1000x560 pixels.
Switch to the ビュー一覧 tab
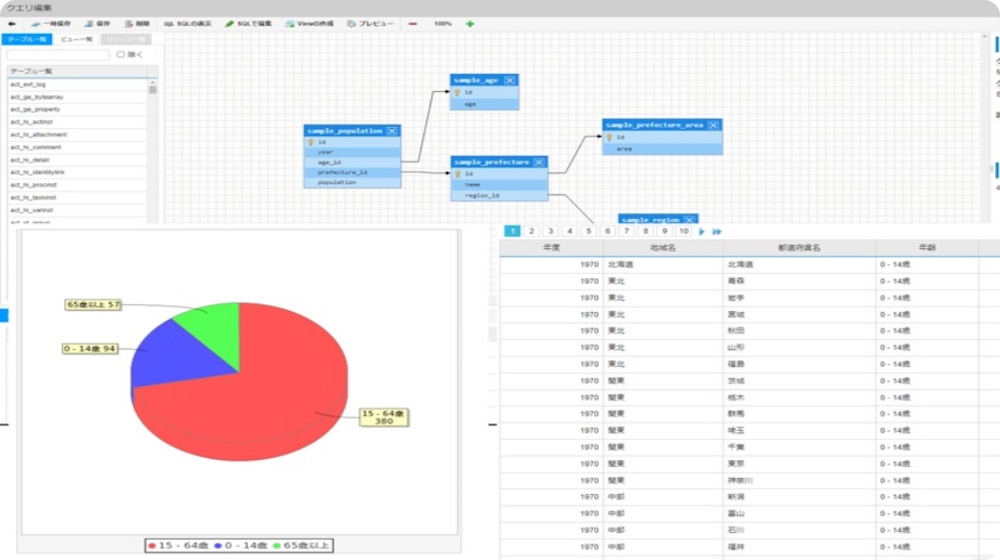[77, 40]
